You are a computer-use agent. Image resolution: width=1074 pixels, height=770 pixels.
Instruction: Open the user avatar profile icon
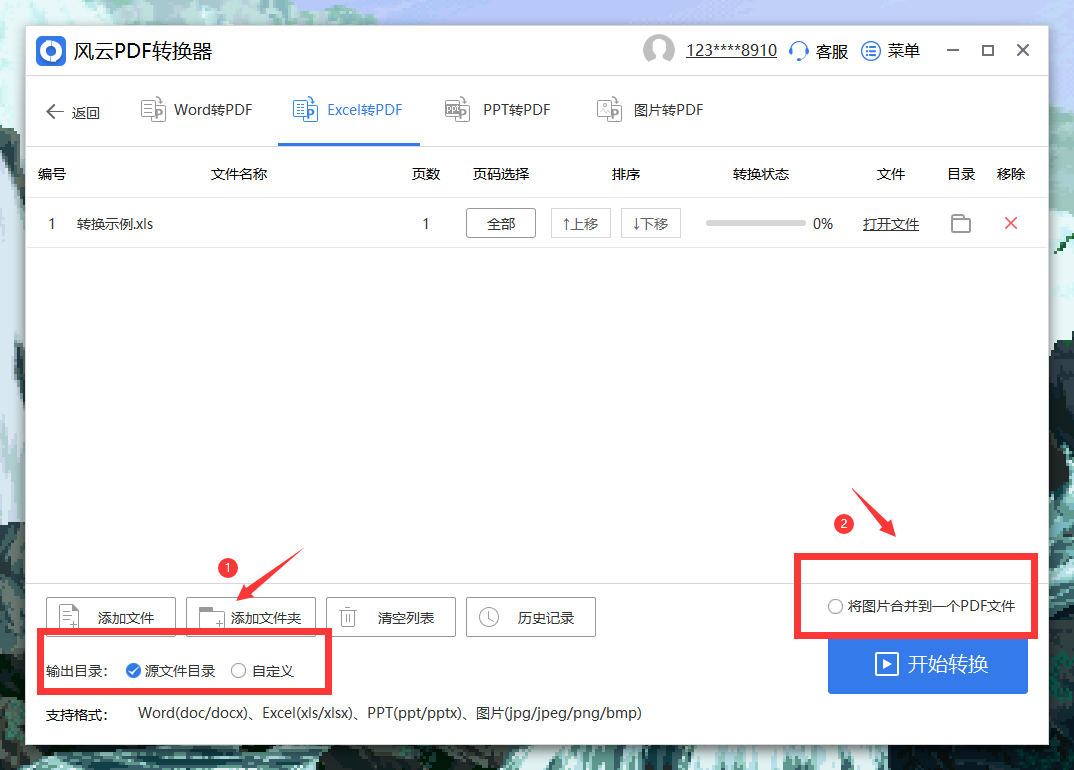click(658, 50)
